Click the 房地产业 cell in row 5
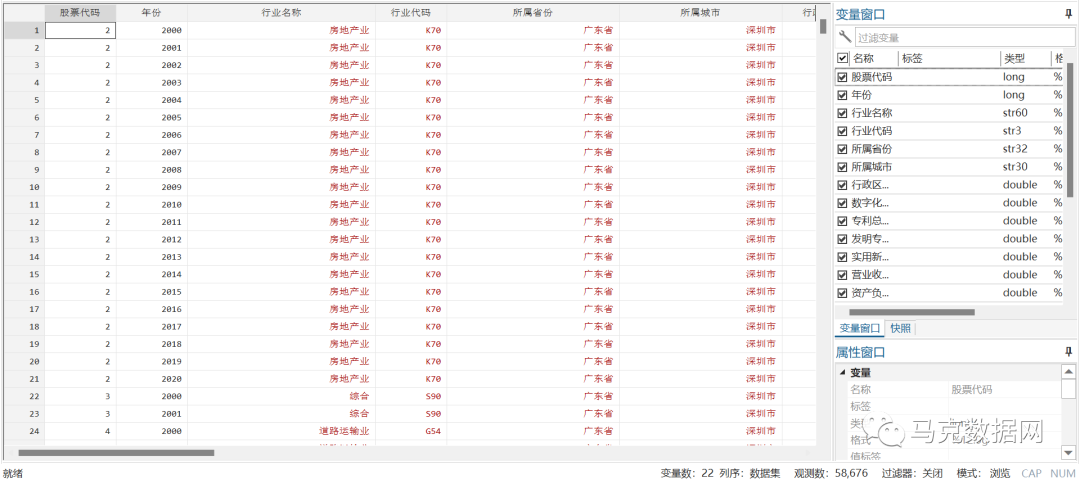This screenshot has height=479, width=1080. pyautogui.click(x=281, y=100)
